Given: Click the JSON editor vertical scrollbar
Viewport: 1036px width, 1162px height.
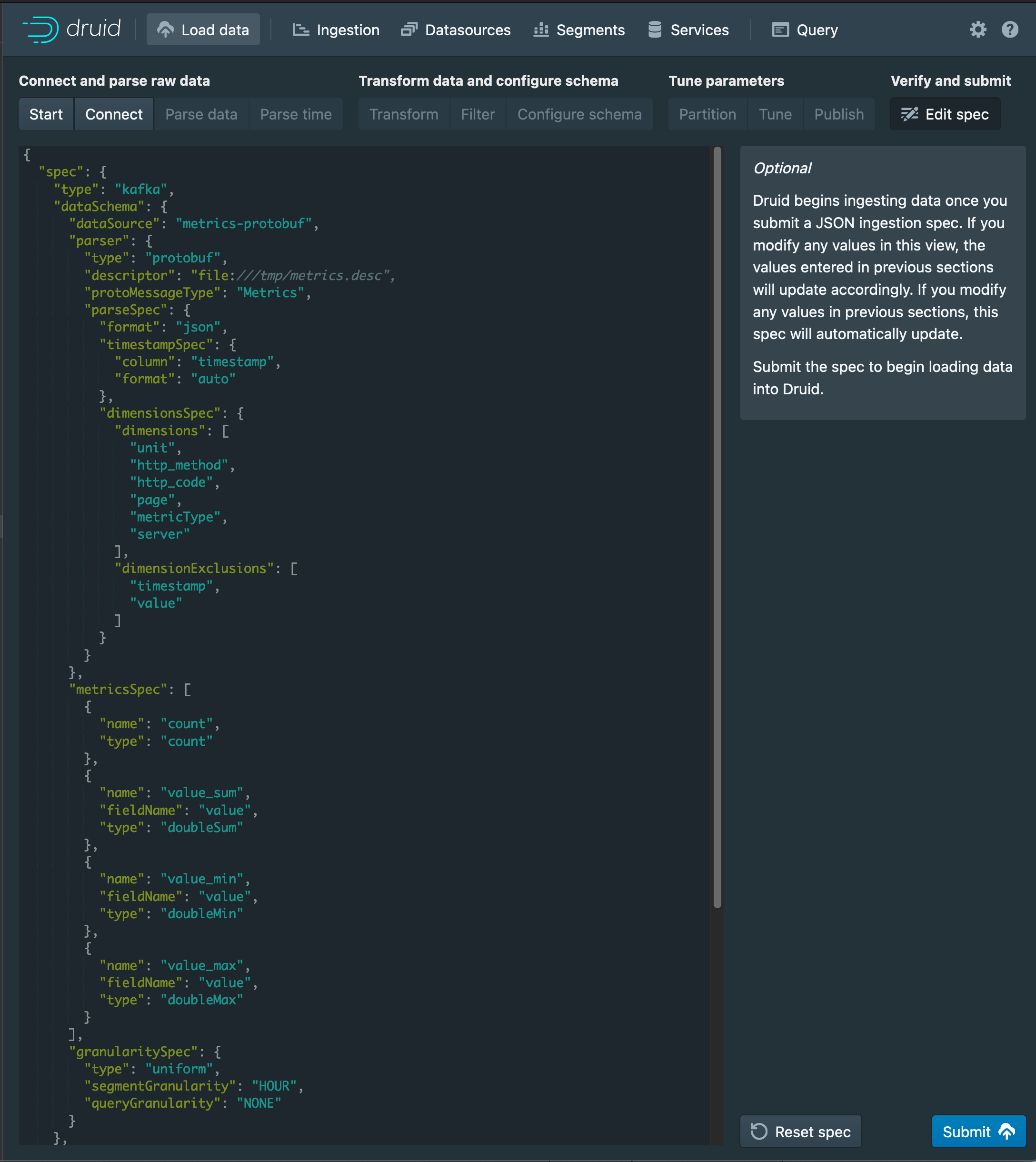Looking at the screenshot, I should pos(717,527).
